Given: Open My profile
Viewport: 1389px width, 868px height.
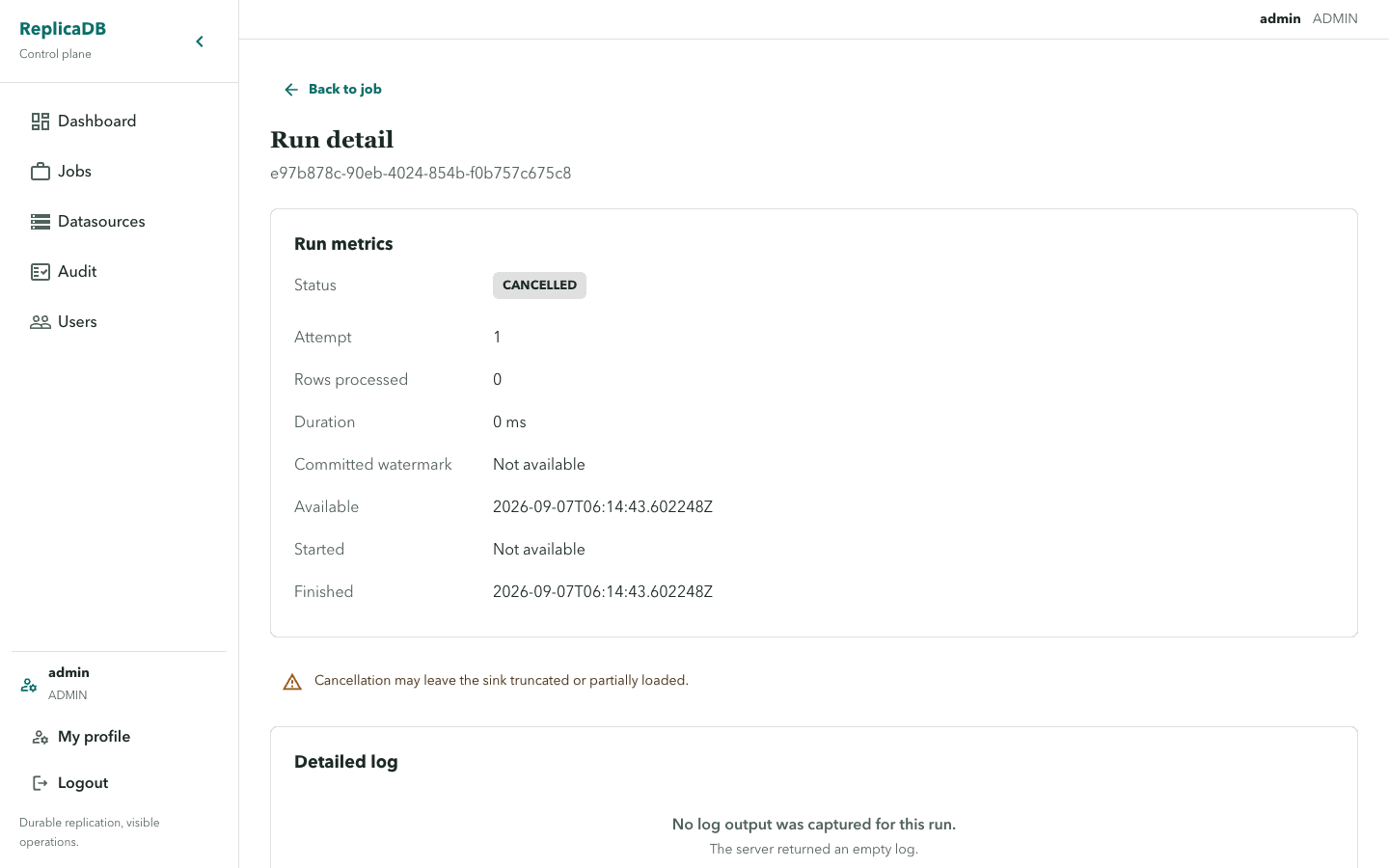Looking at the screenshot, I should pyautogui.click(x=94, y=737).
